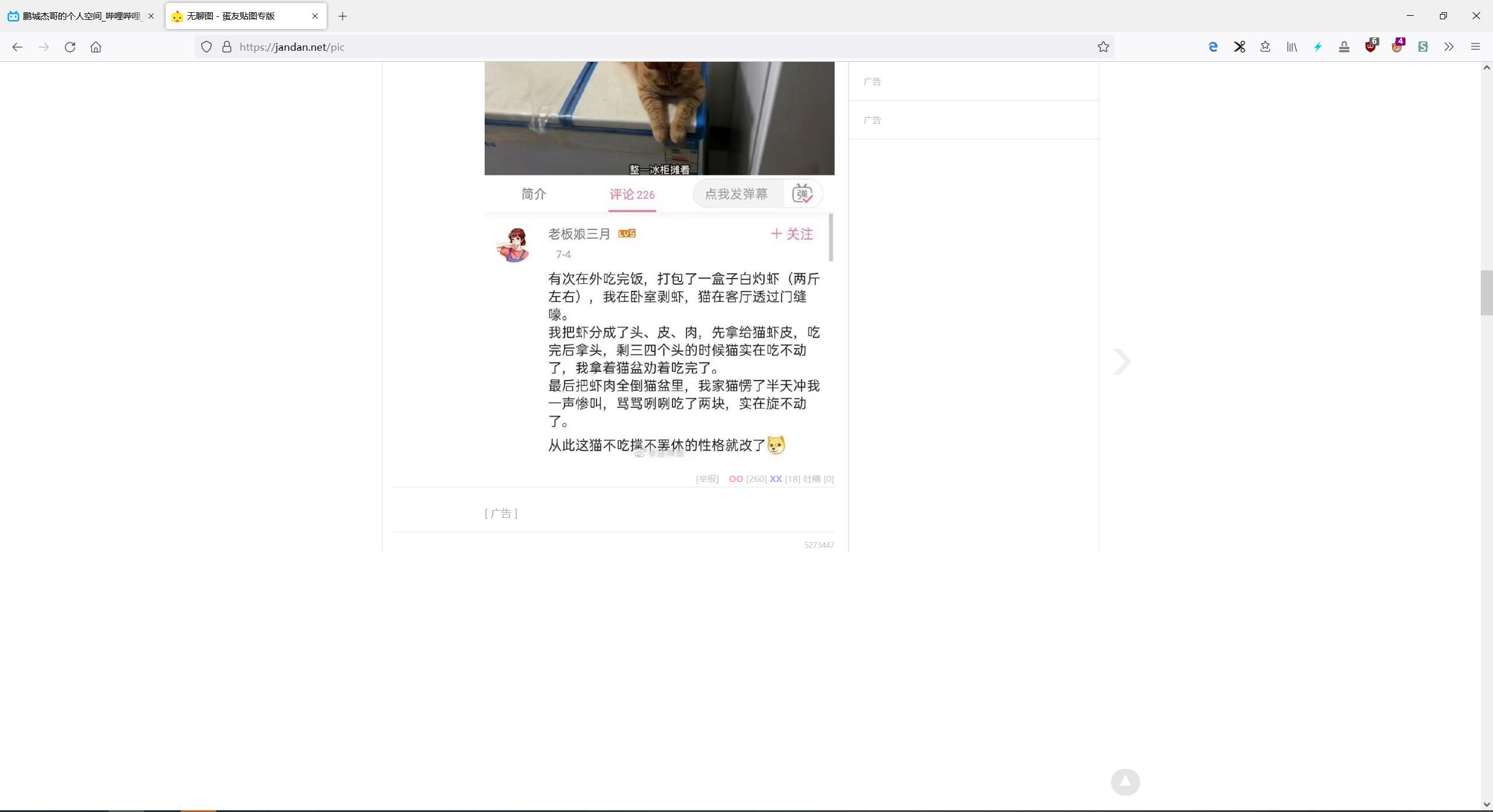
Task: Open a new browser tab
Action: pos(342,16)
